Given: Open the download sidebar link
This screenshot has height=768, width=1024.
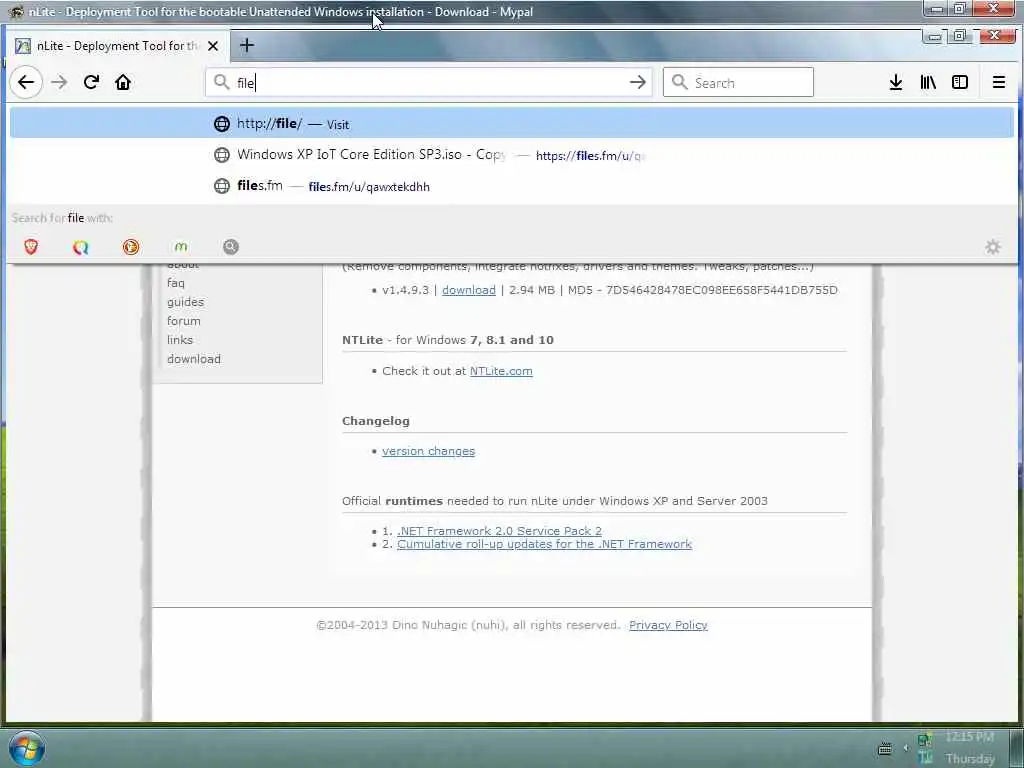Looking at the screenshot, I should point(194,359).
